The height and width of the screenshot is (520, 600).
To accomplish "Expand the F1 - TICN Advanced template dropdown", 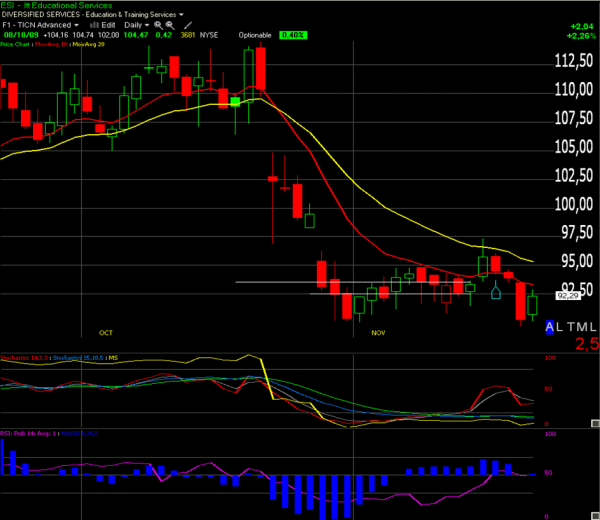I will coord(41,25).
